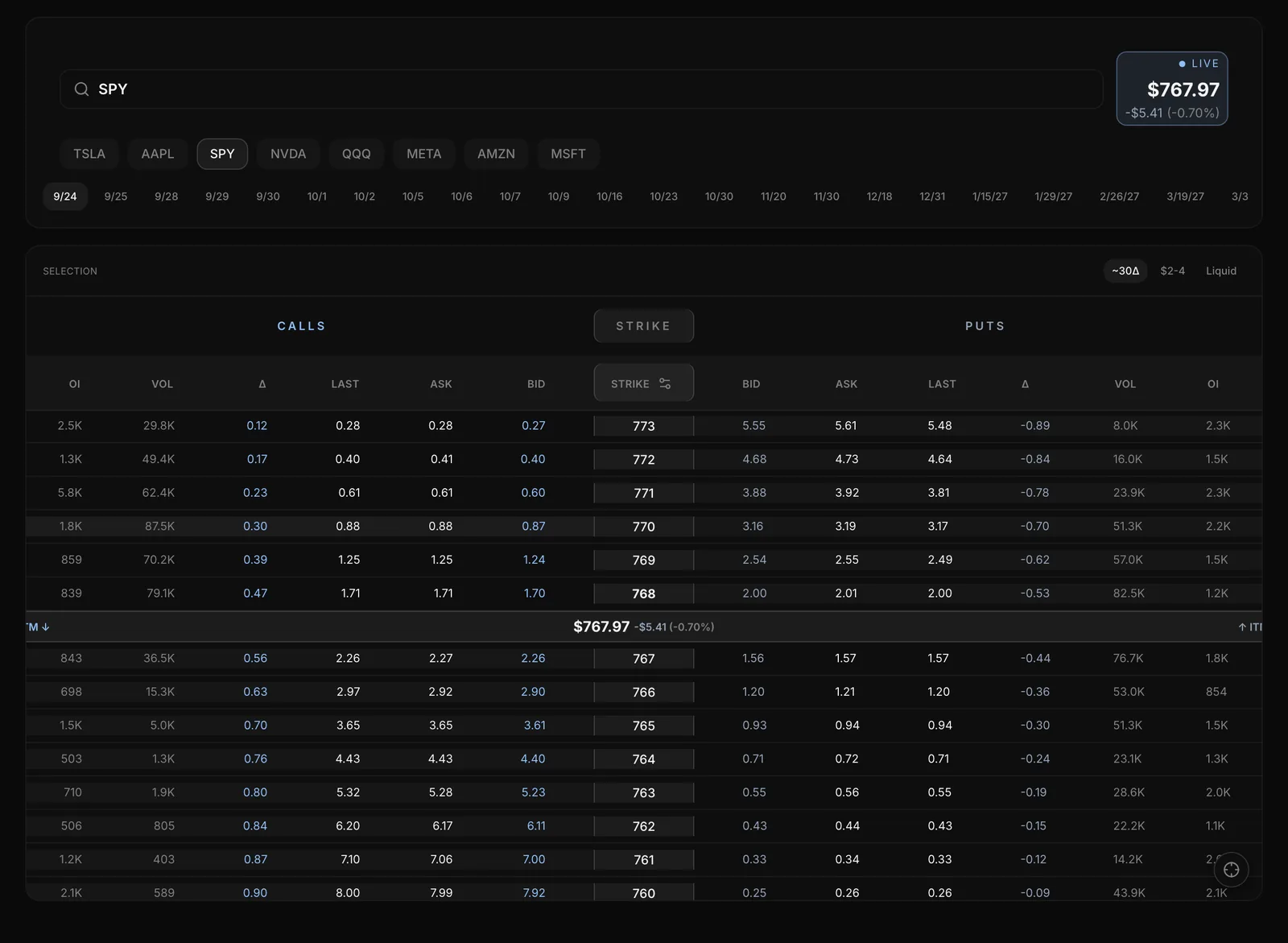
Task: Click call bid 2.90 at 766 strike
Action: [x=533, y=692]
